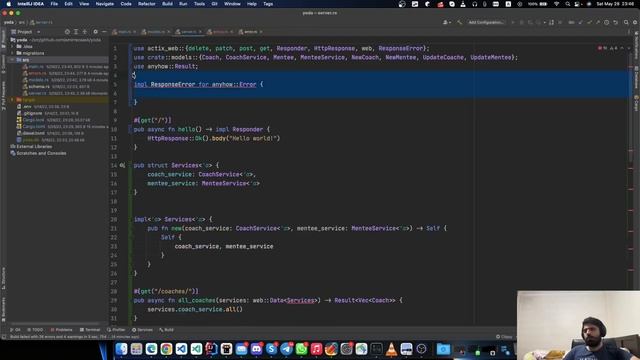Click the build failed status message

74,337
